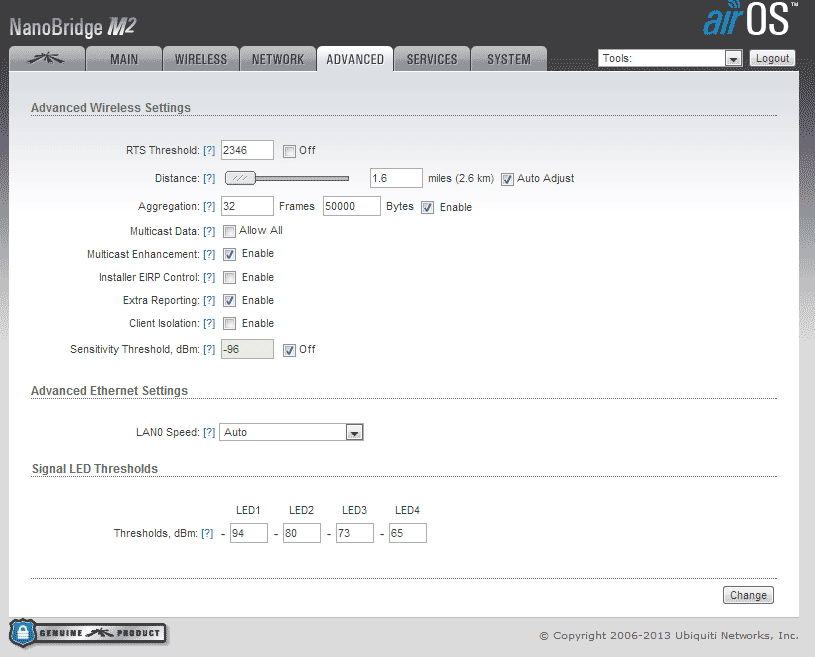The width and height of the screenshot is (815, 657).
Task: Click the airOS logo
Action: 750,19
